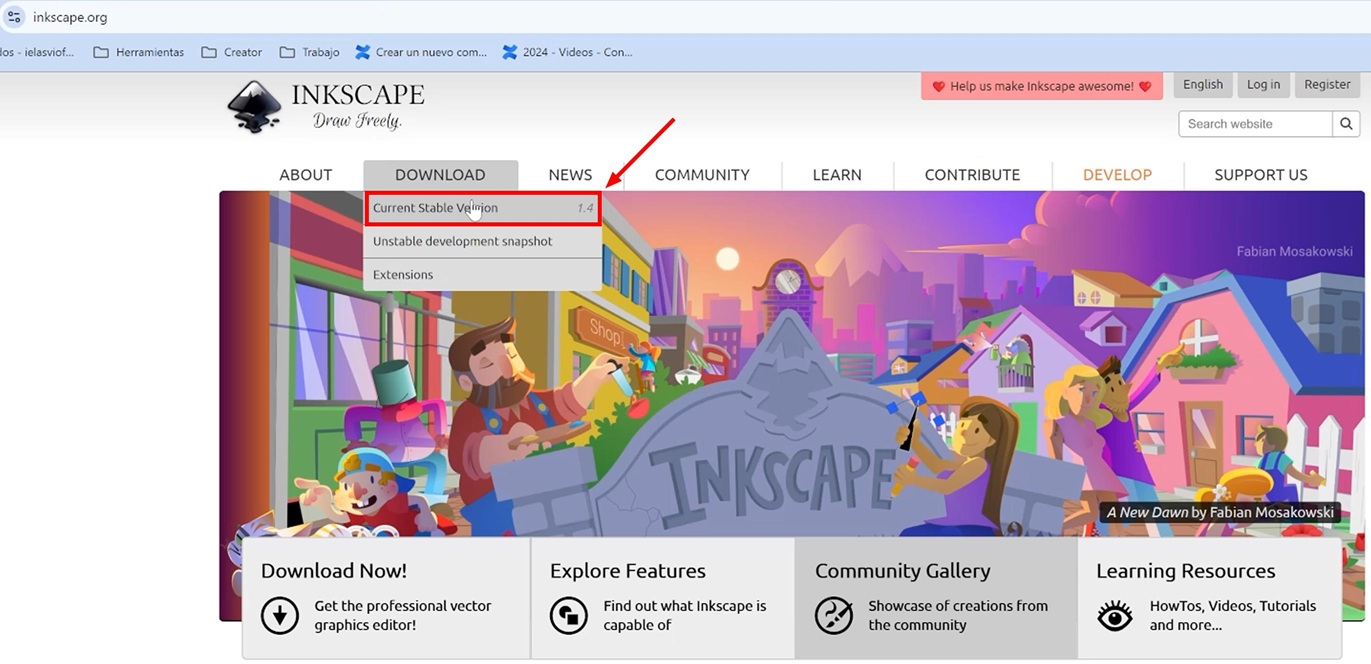Click the magnifier search icon

[1346, 123]
